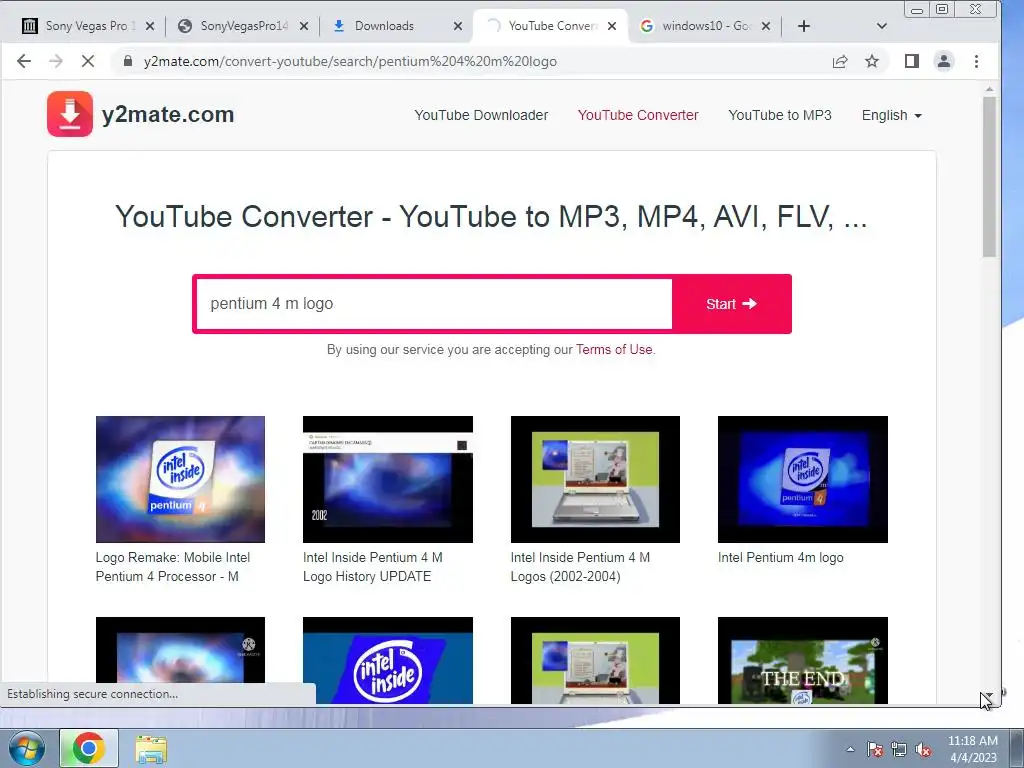Click title Intel Inside Pentium 4 M Logo History UPDATE
The image size is (1024, 768).
pos(373,567)
